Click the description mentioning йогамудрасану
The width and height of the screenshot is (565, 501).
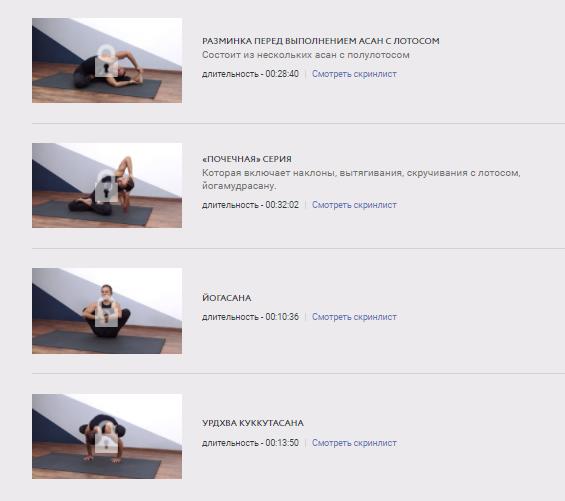(x=361, y=179)
